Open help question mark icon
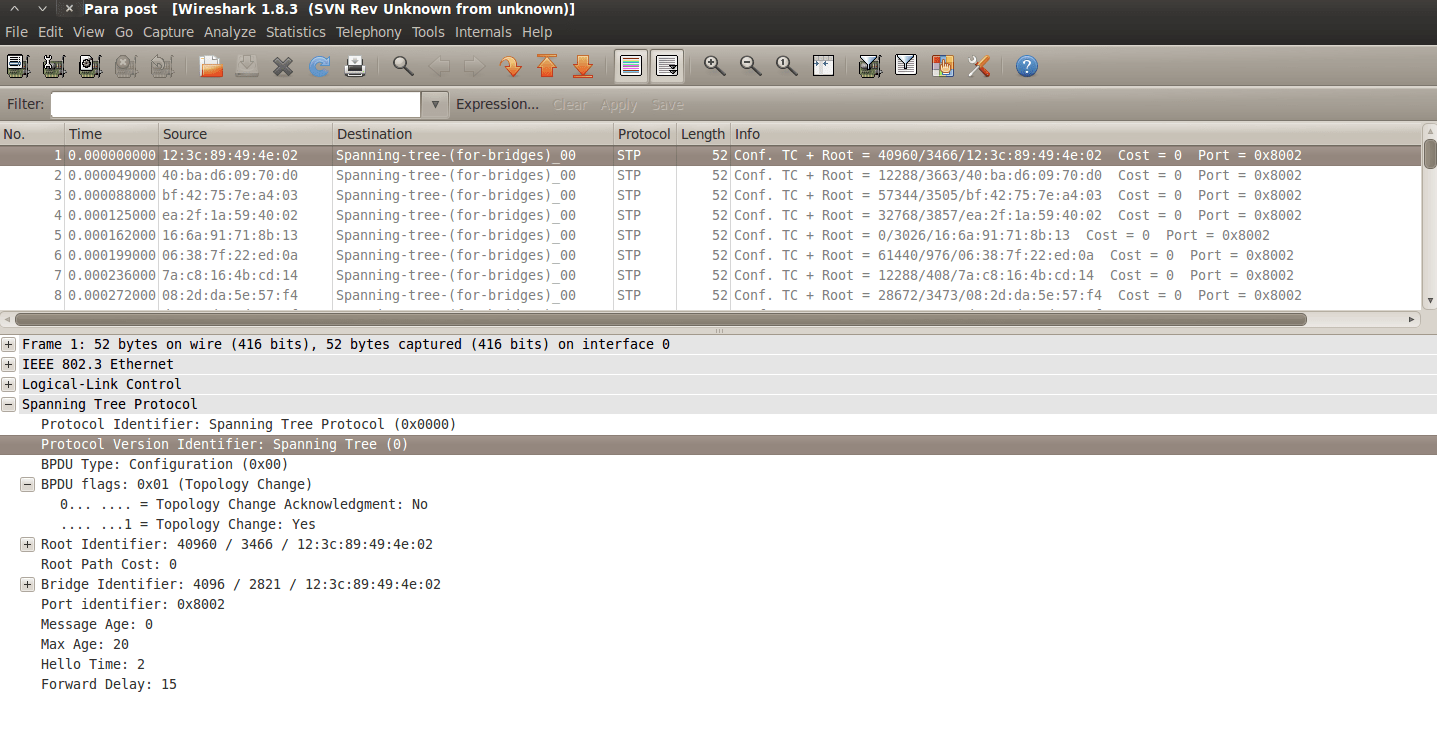The width and height of the screenshot is (1437, 740). [x=1026, y=66]
